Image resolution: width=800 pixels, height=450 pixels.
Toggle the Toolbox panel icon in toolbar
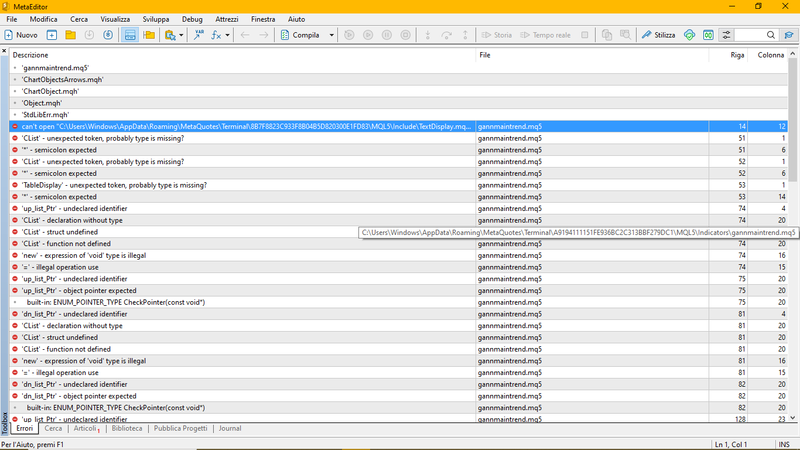tap(129, 35)
